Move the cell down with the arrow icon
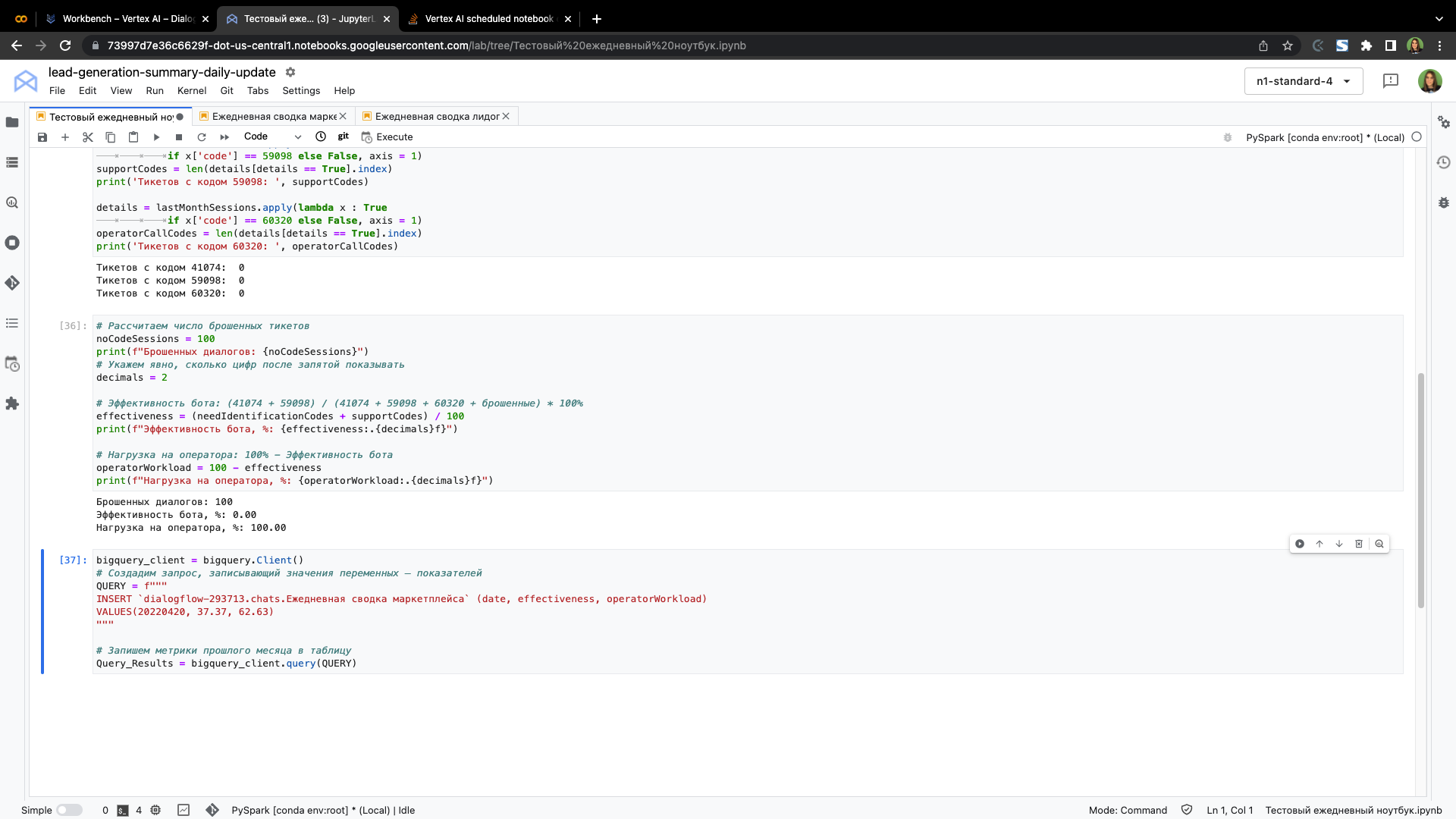The width and height of the screenshot is (1456, 819). tap(1339, 544)
